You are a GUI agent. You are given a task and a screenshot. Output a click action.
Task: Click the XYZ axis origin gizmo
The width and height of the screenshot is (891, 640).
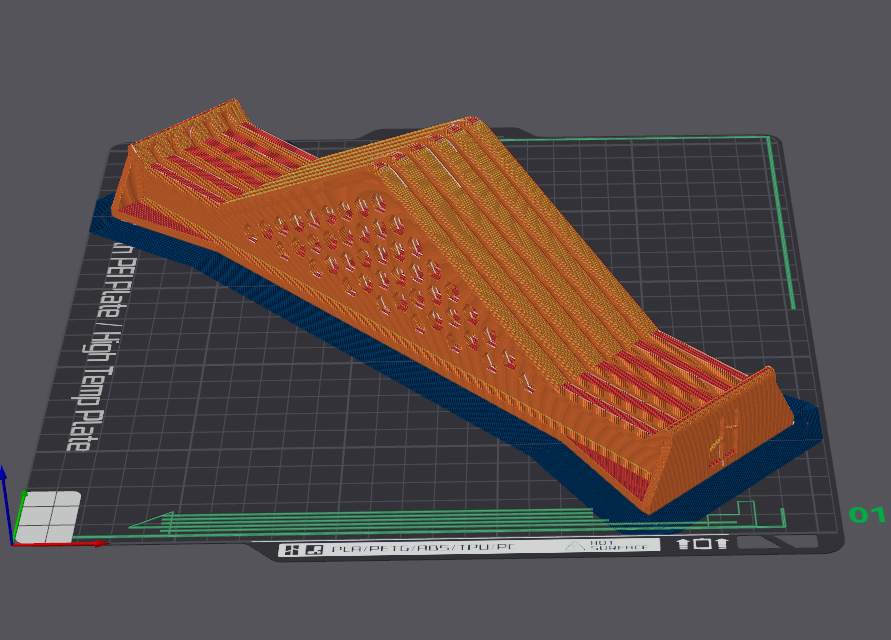(11, 543)
